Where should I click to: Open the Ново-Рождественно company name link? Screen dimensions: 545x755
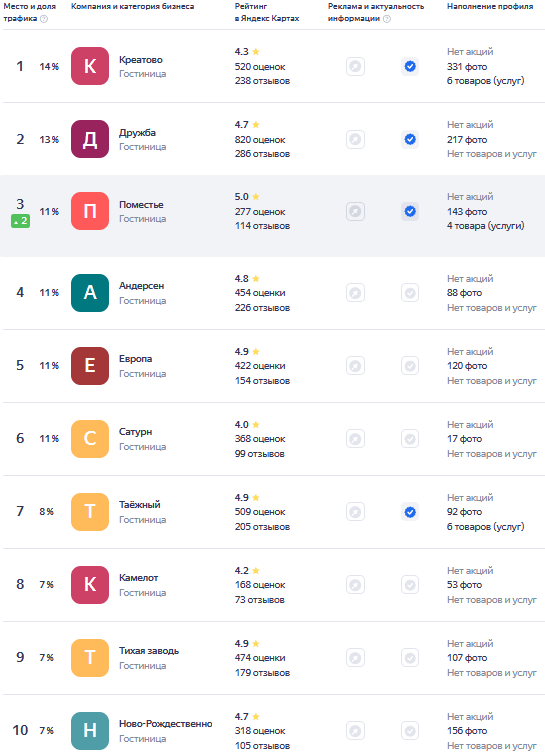pos(166,724)
